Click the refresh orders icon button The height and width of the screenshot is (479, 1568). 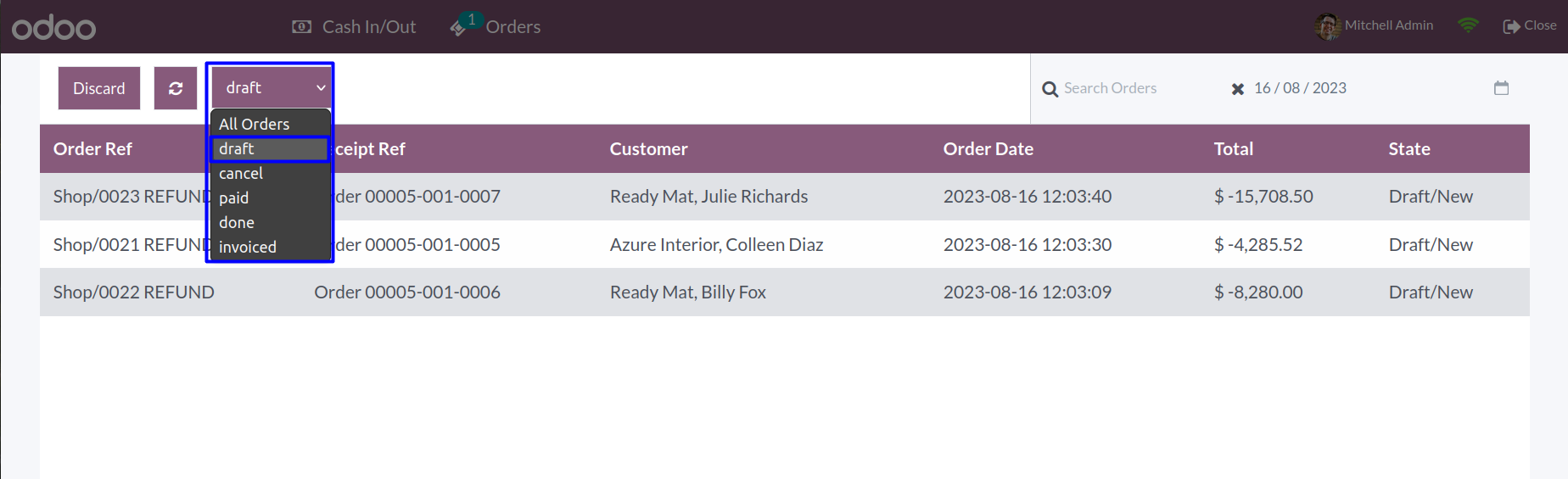(x=176, y=88)
